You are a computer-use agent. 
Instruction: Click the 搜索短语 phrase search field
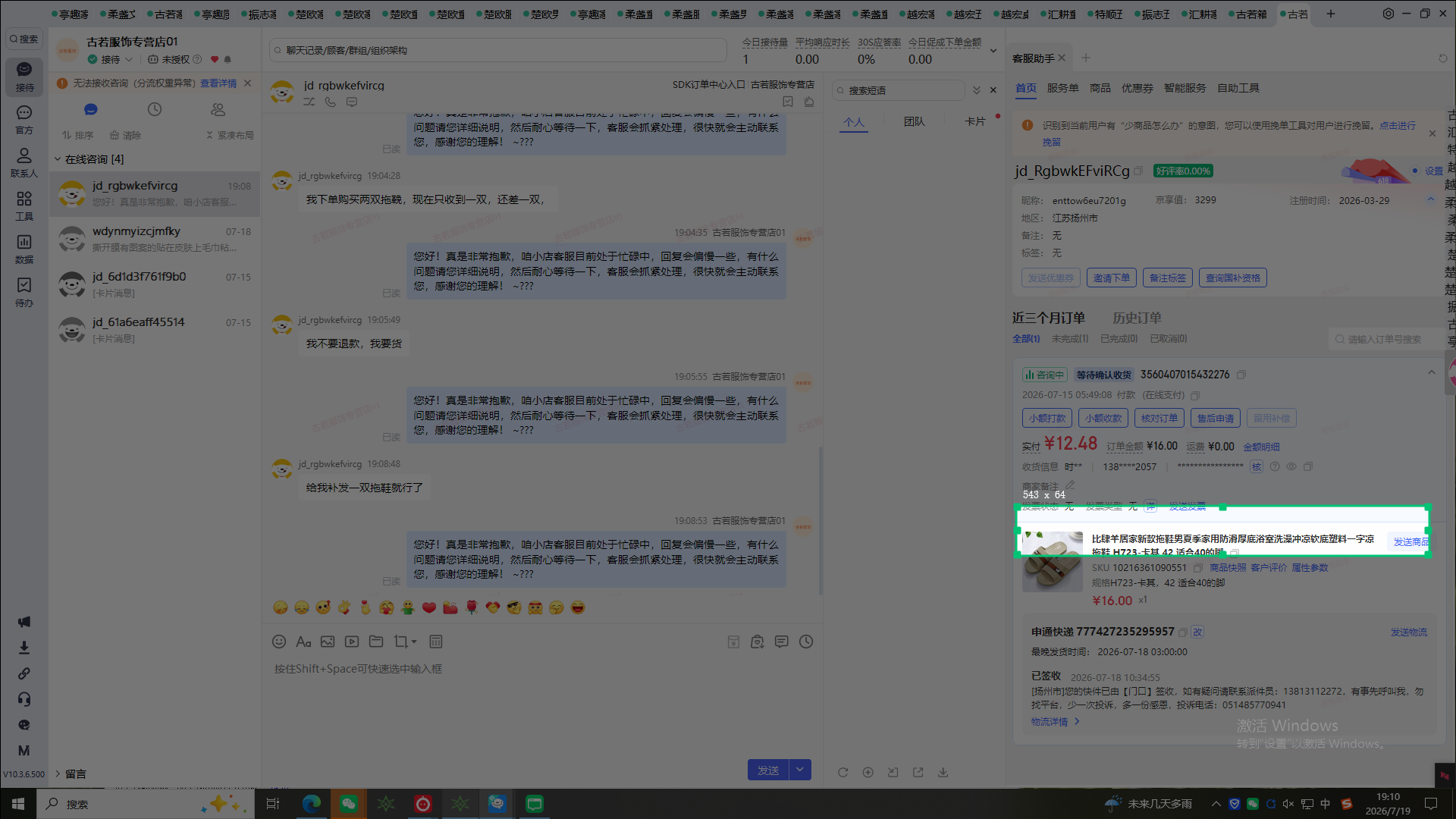tap(899, 90)
